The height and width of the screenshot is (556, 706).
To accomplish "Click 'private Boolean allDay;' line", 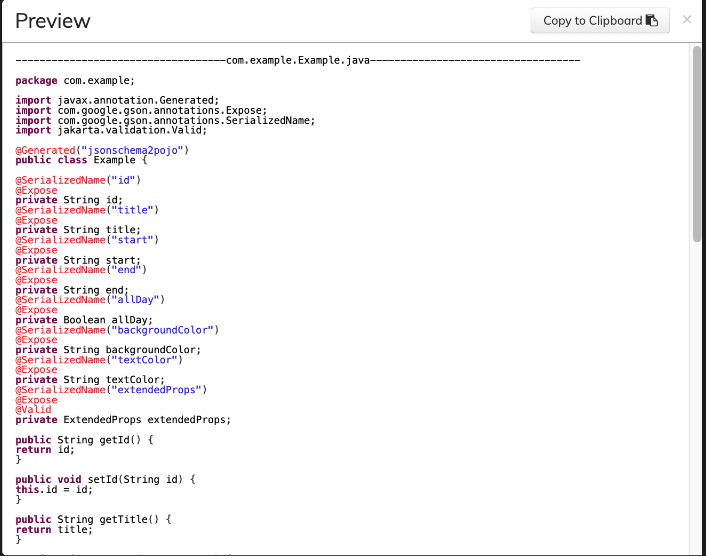I will [84, 320].
